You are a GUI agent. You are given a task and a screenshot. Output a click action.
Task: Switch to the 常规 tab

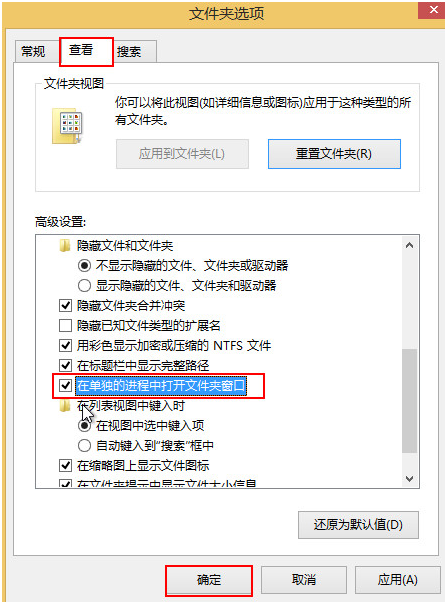pyautogui.click(x=34, y=51)
